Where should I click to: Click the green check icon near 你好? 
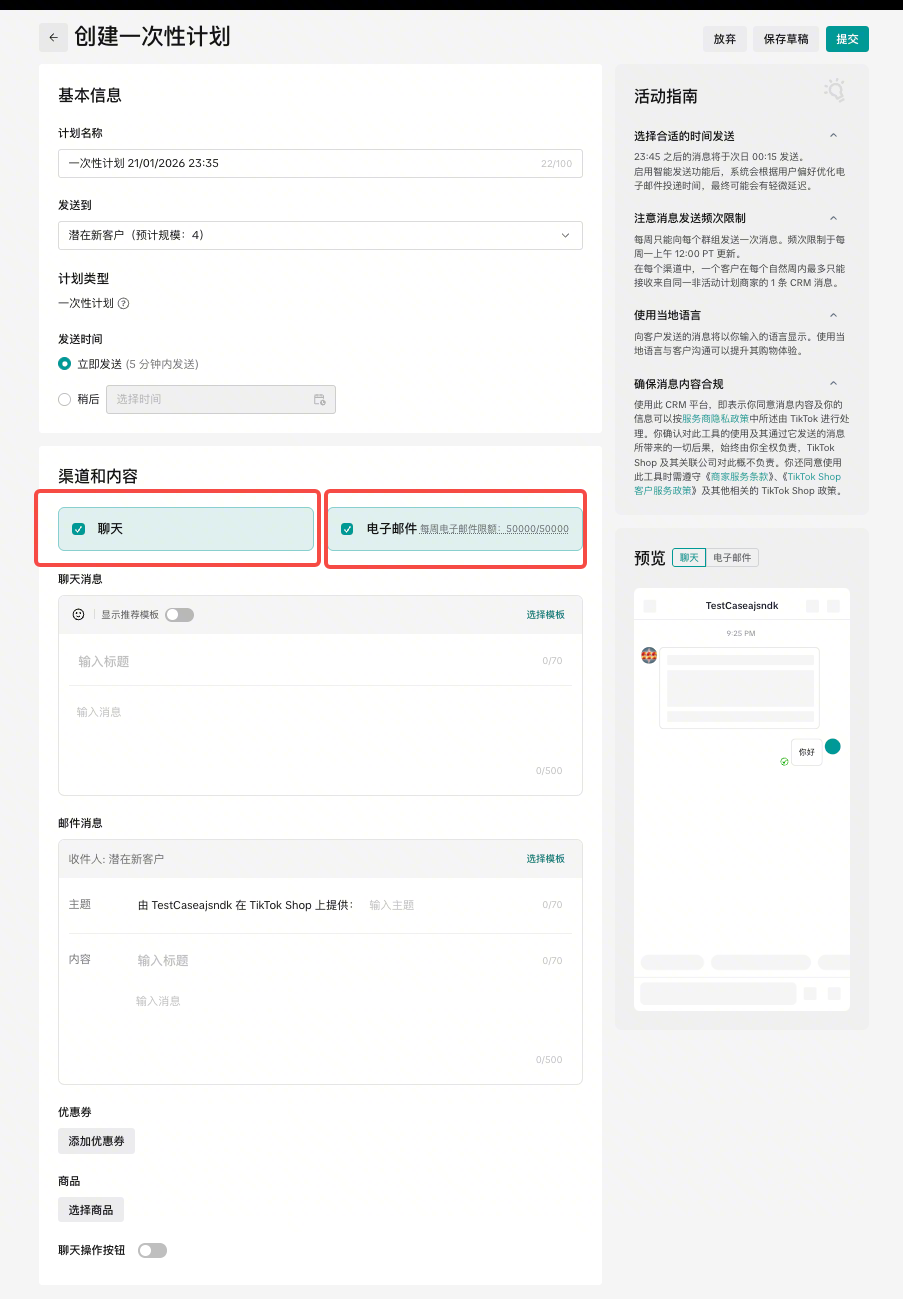pyautogui.click(x=784, y=762)
